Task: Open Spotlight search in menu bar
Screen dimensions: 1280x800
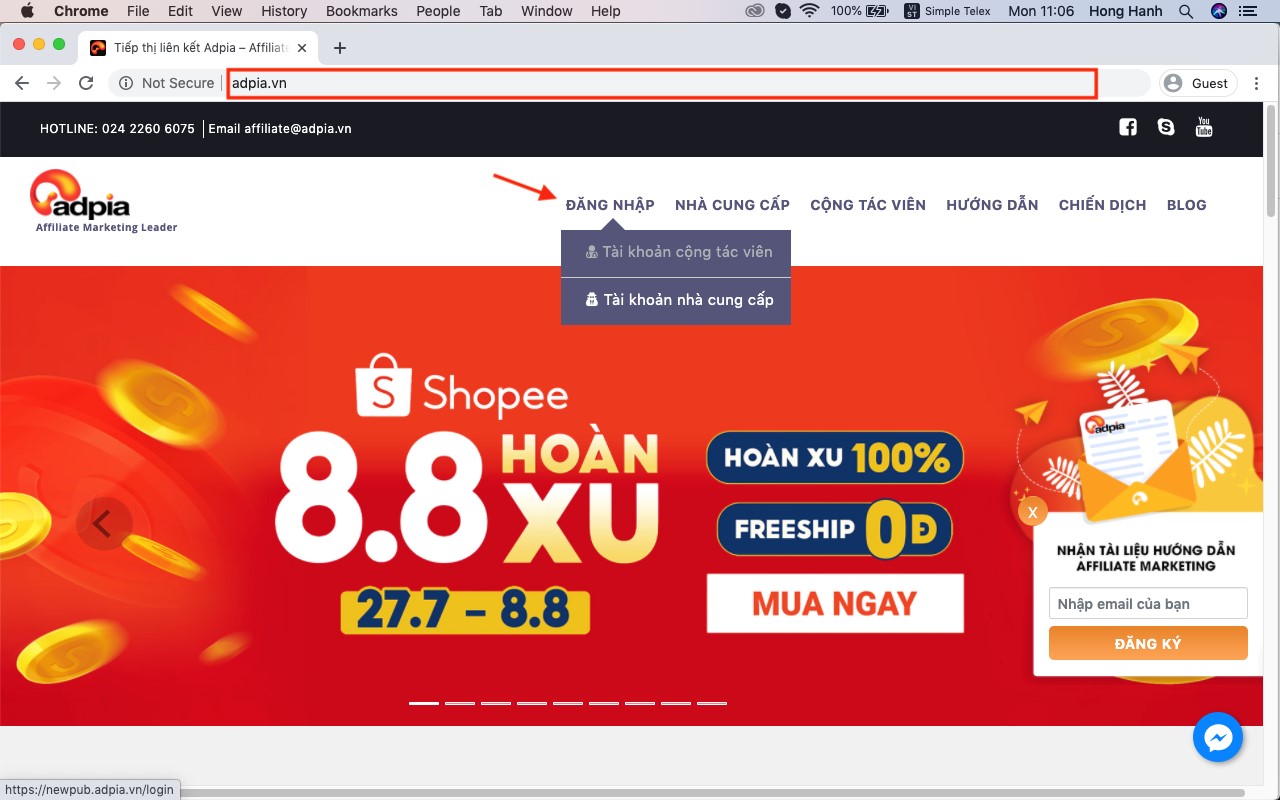Action: [x=1186, y=11]
